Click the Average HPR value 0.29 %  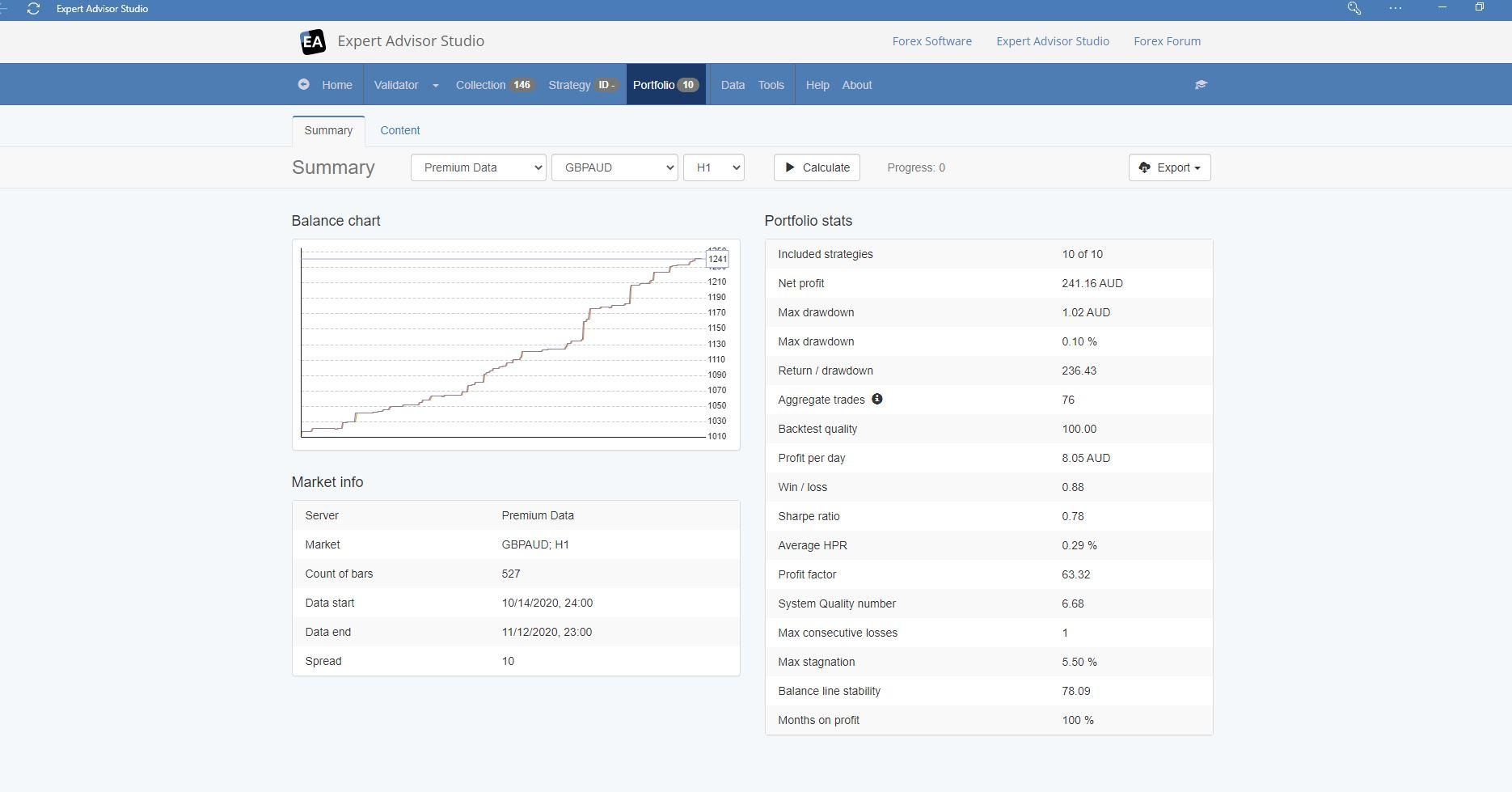(x=1079, y=545)
